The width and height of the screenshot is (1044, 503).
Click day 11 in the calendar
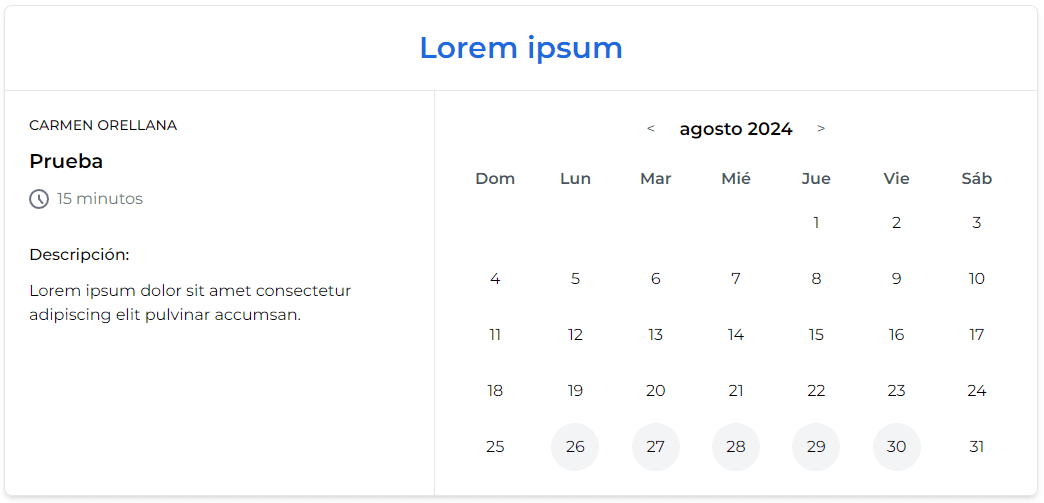coord(495,335)
